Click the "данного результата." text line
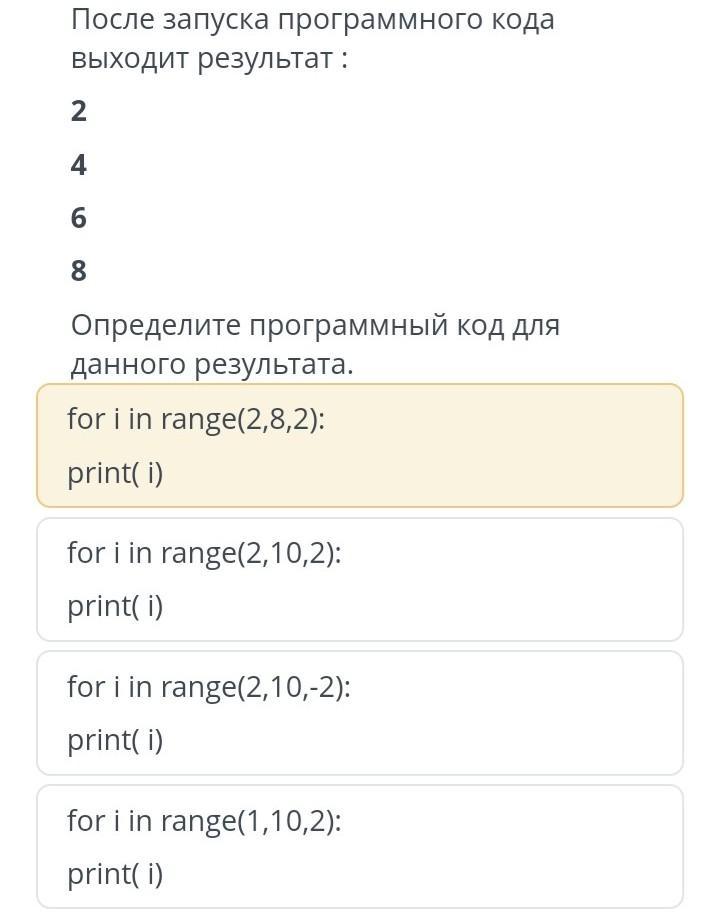The height and width of the screenshot is (917, 720). 212,365
